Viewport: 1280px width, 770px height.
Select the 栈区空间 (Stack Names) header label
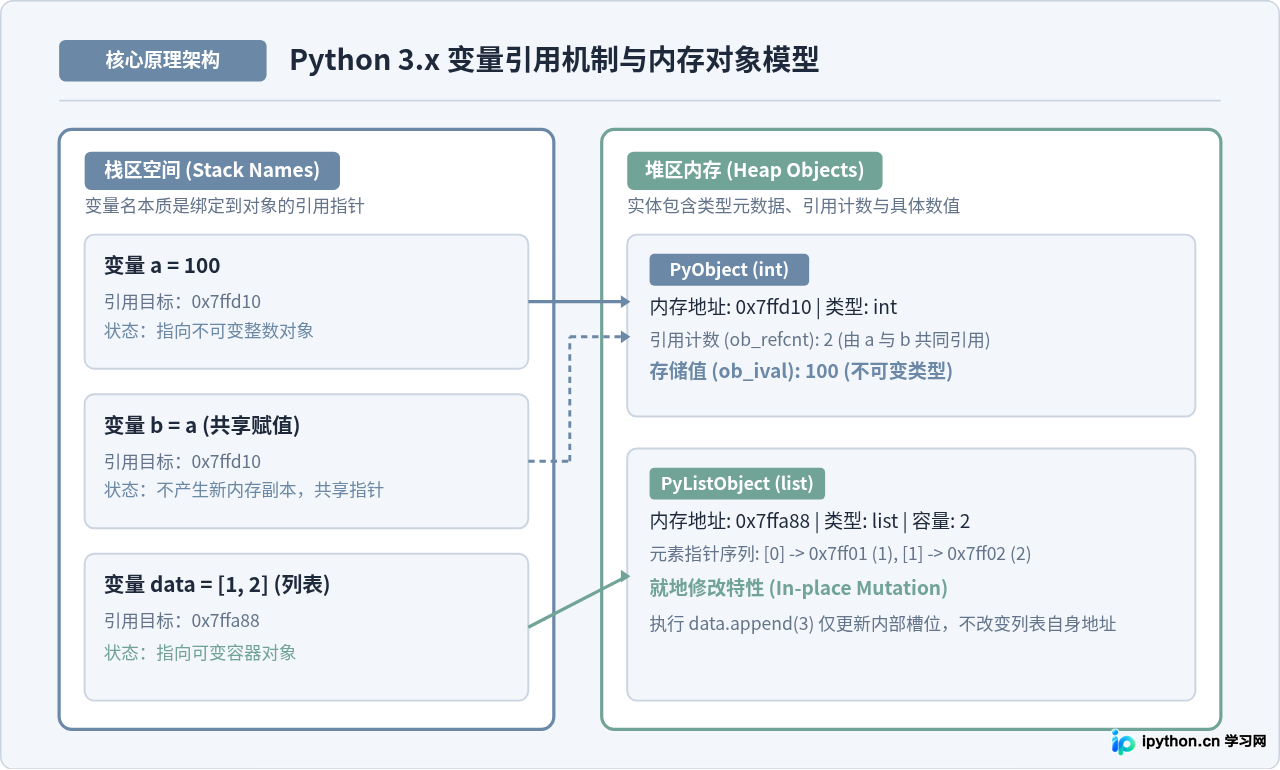[x=212, y=170]
